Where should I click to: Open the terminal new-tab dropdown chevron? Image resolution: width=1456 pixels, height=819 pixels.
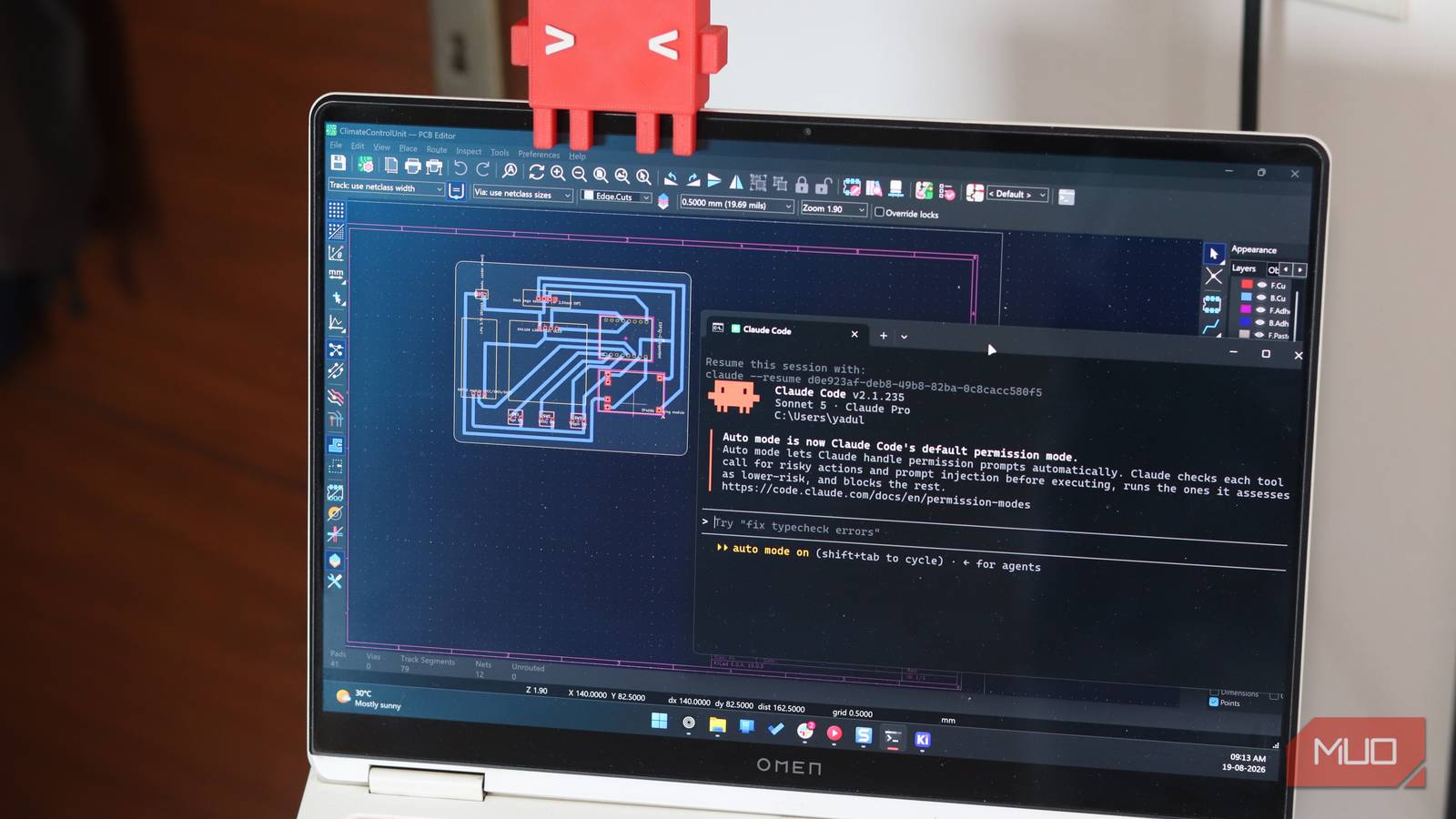tap(904, 337)
